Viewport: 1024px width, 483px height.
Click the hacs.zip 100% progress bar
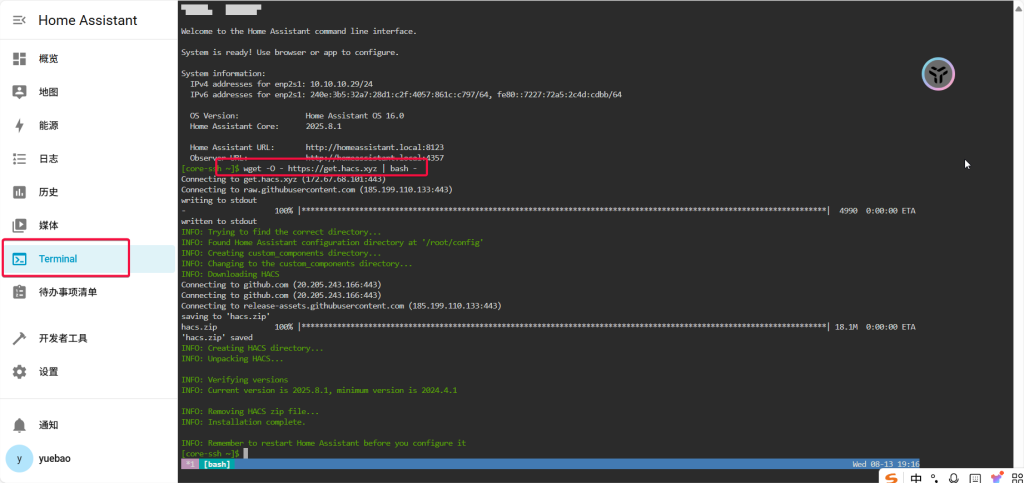564,327
